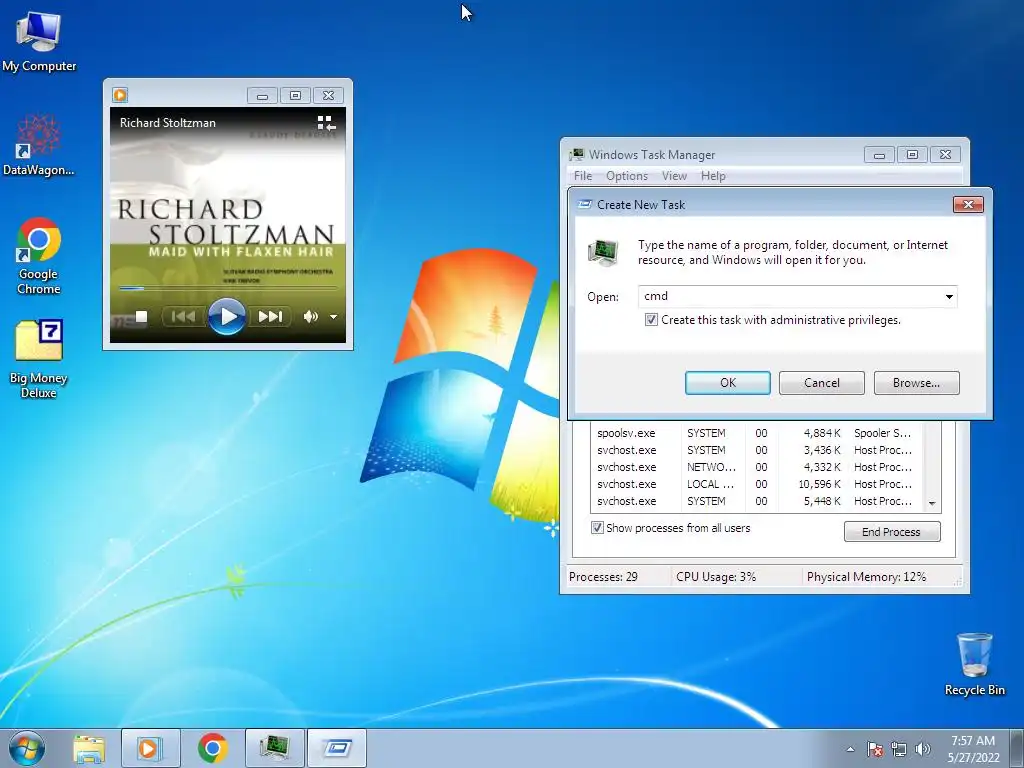Toggle Show processes from all users
Screen dimensions: 1024x768
(x=597, y=528)
